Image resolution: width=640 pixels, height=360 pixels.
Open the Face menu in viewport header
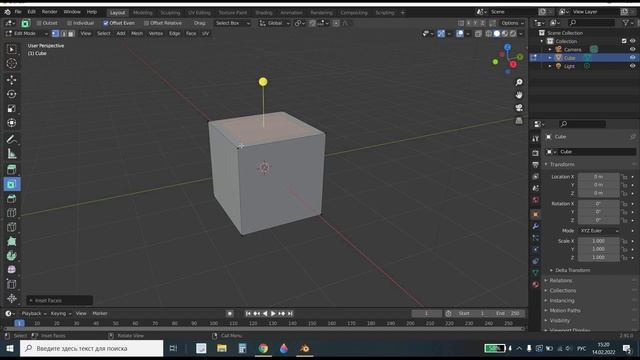191,33
